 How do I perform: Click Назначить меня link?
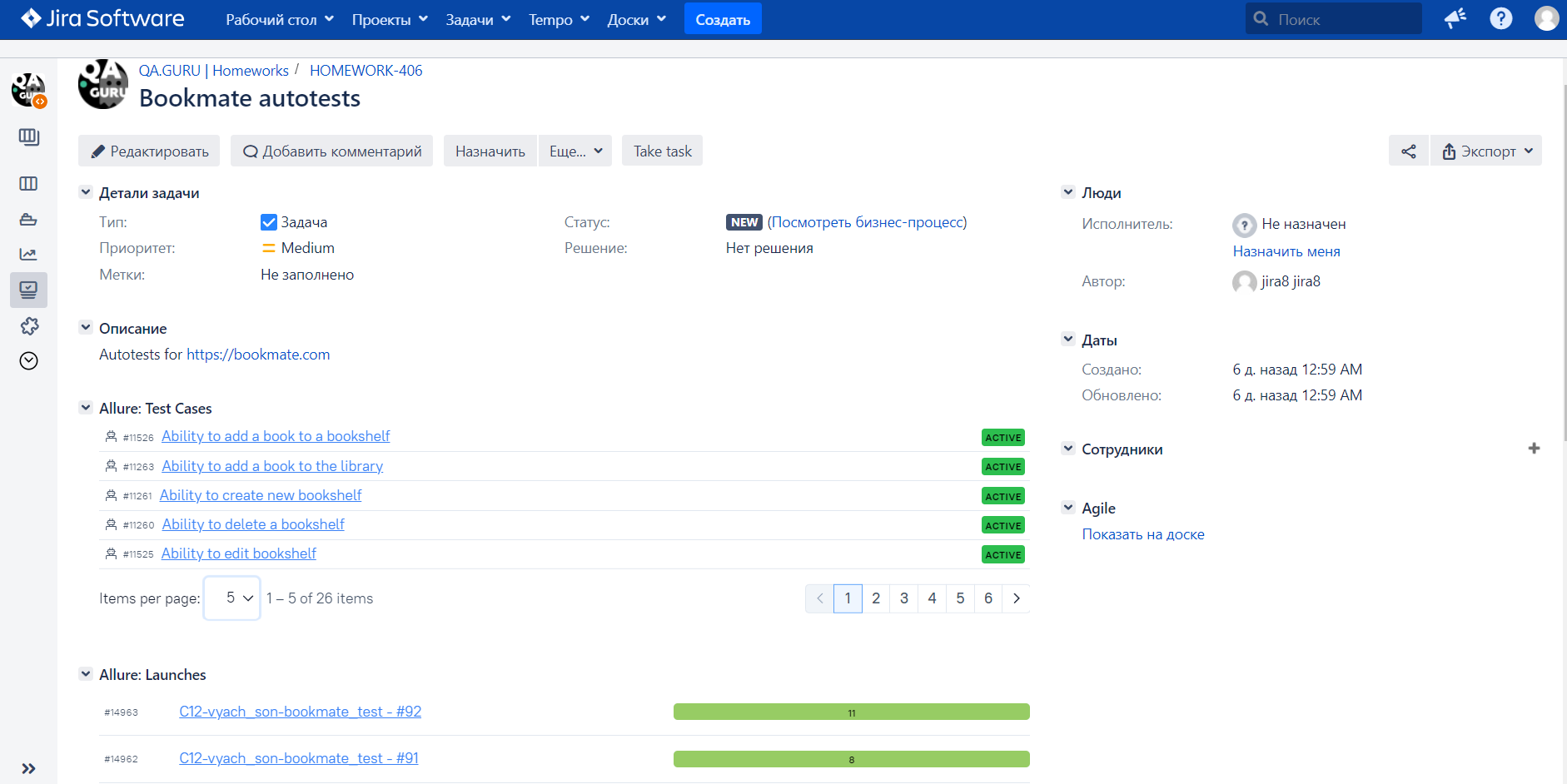(x=1286, y=251)
